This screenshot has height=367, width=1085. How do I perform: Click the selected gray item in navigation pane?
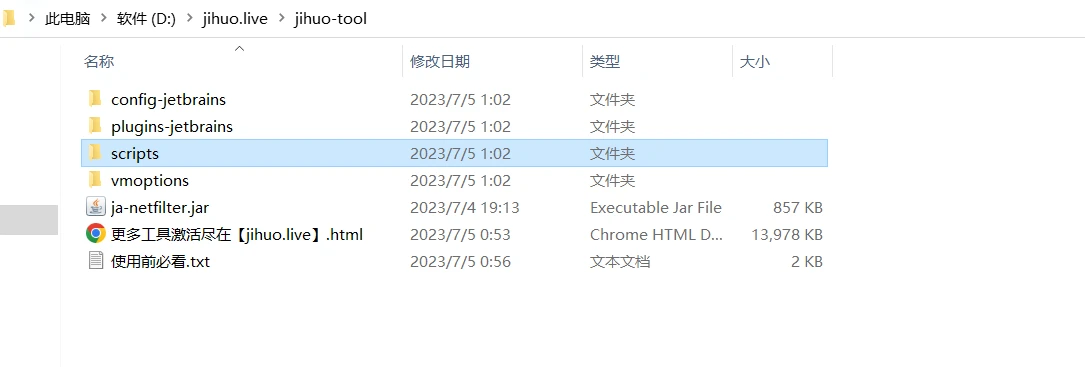tap(29, 220)
